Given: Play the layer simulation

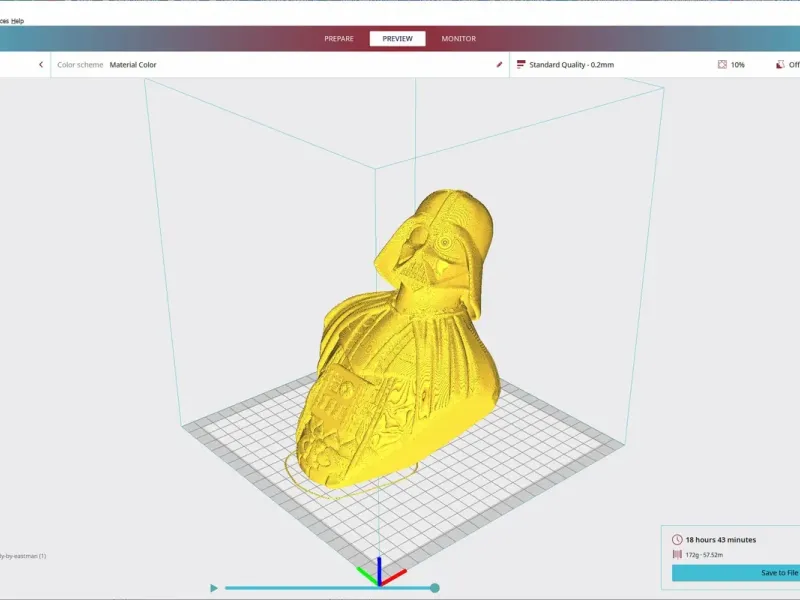Looking at the screenshot, I should [214, 588].
